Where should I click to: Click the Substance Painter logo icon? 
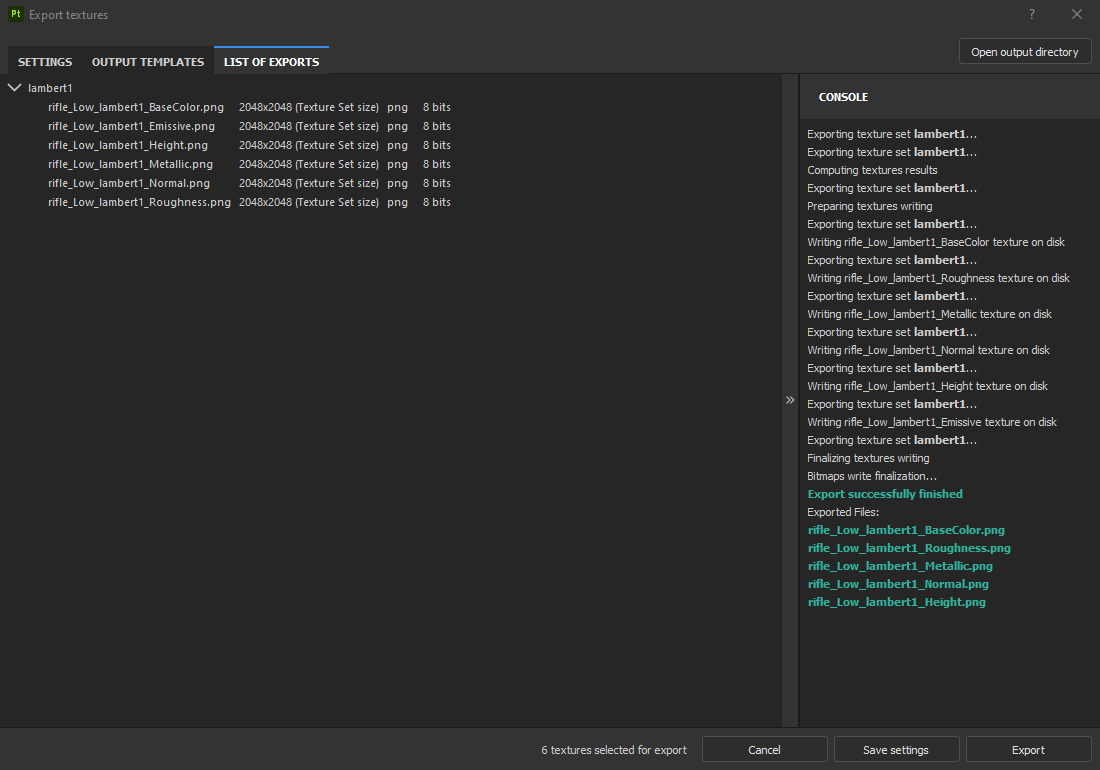pyautogui.click(x=15, y=14)
